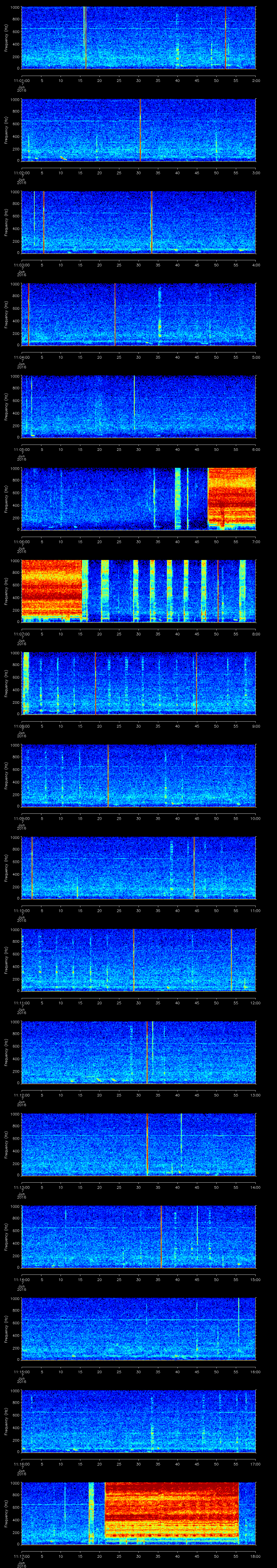The height and width of the screenshot is (1568, 277).
Task: Select the spectrogram panel starting at 11:09:00
Action: point(138,775)
